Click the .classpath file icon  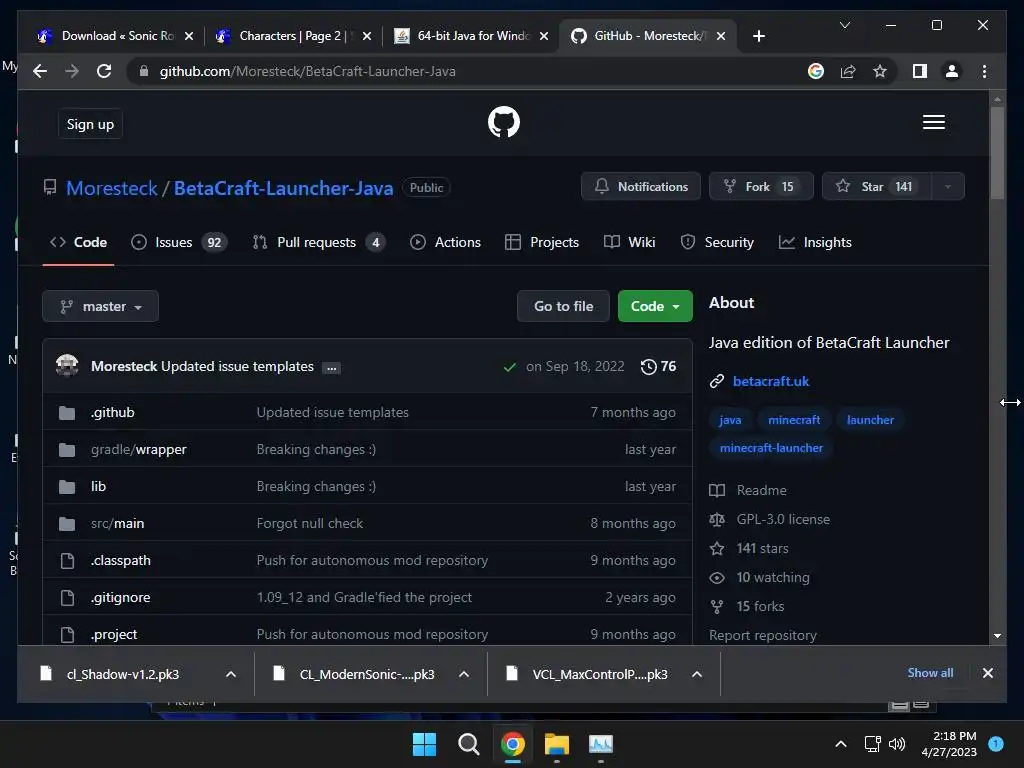point(67,560)
